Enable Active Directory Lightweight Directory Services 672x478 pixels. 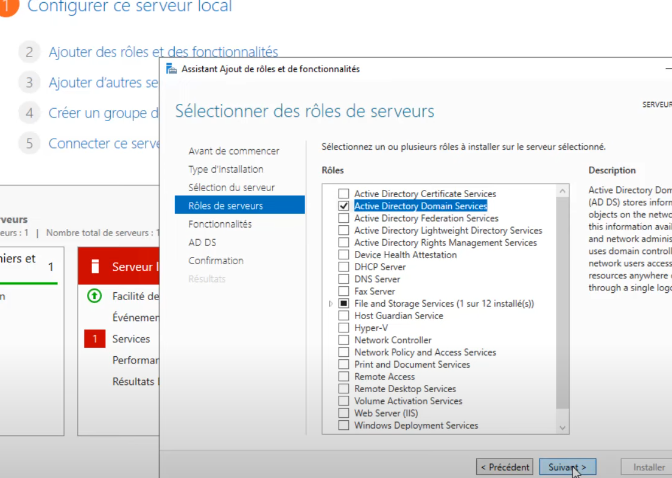343,230
